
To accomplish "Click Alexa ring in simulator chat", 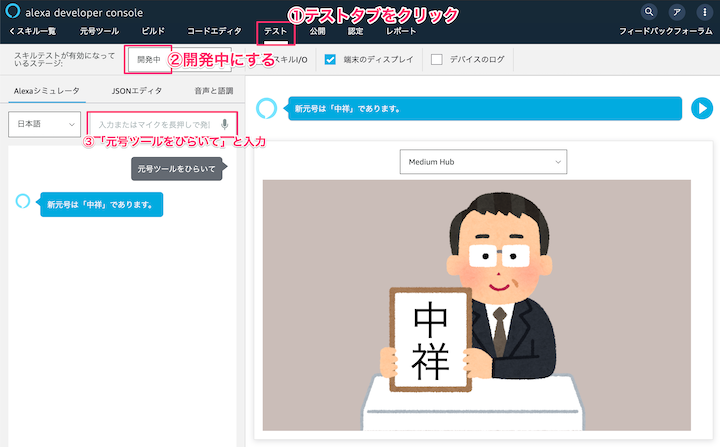I will [x=23, y=201].
